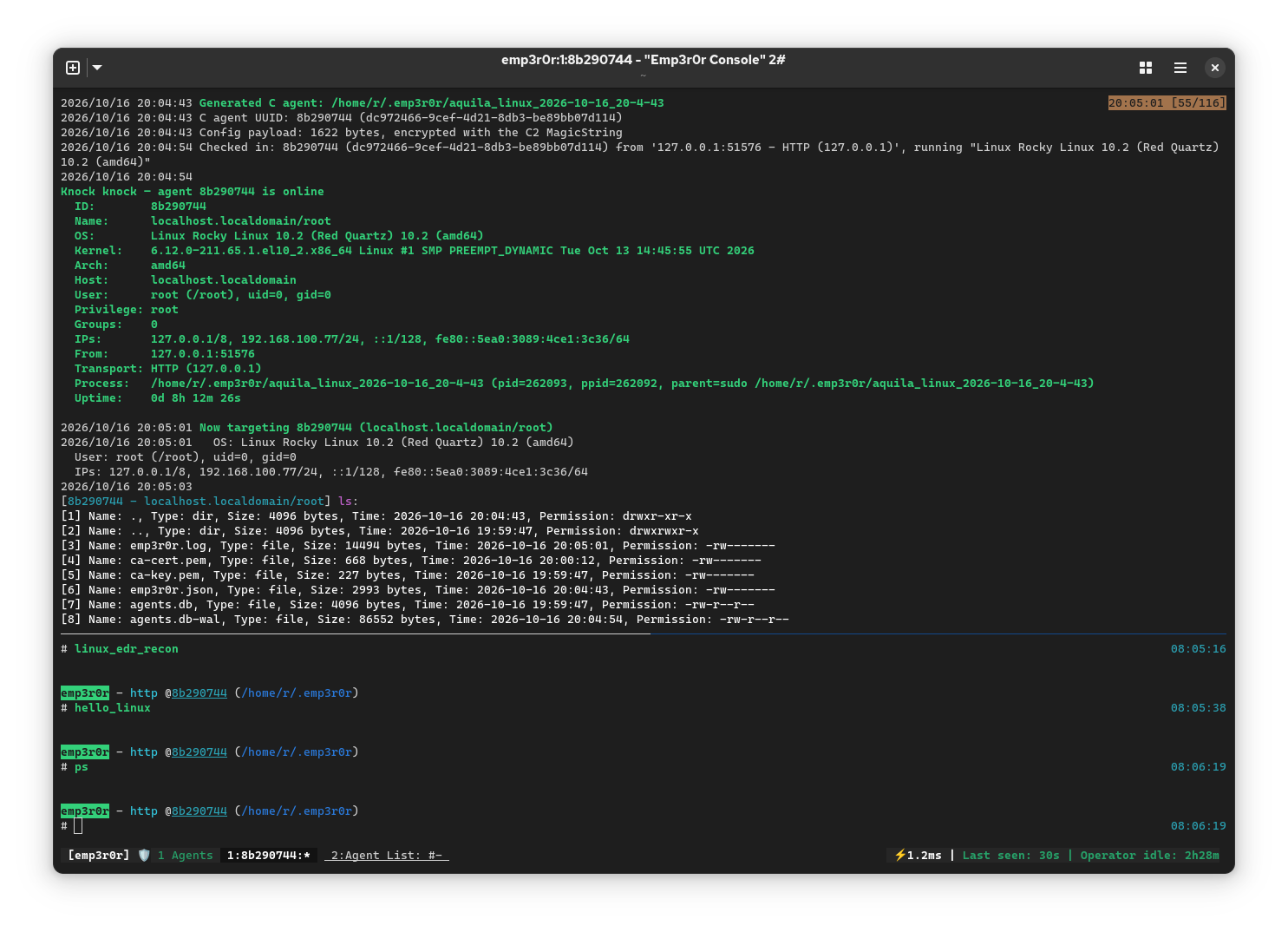Switch to tmux window 1:8b290744
Viewport: 1288px width, 932px height.
pyautogui.click(x=269, y=856)
